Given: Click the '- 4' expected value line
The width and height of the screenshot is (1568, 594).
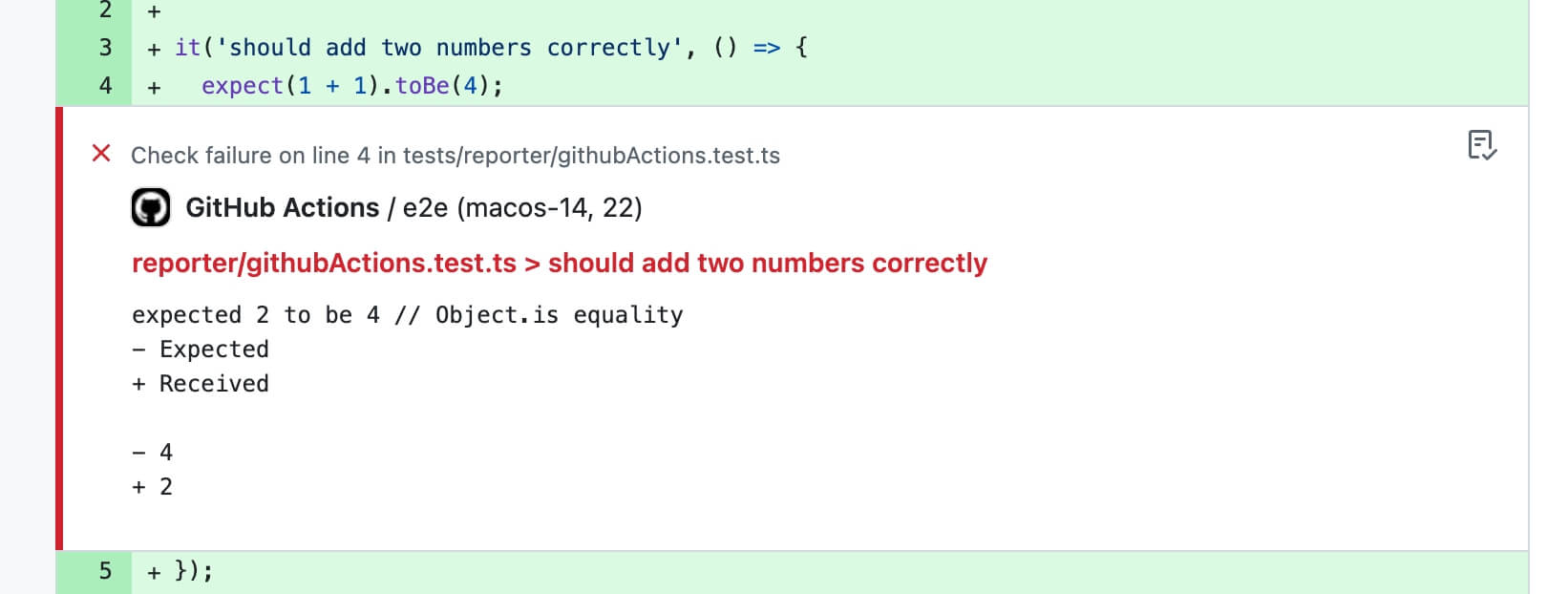Looking at the screenshot, I should (153, 453).
